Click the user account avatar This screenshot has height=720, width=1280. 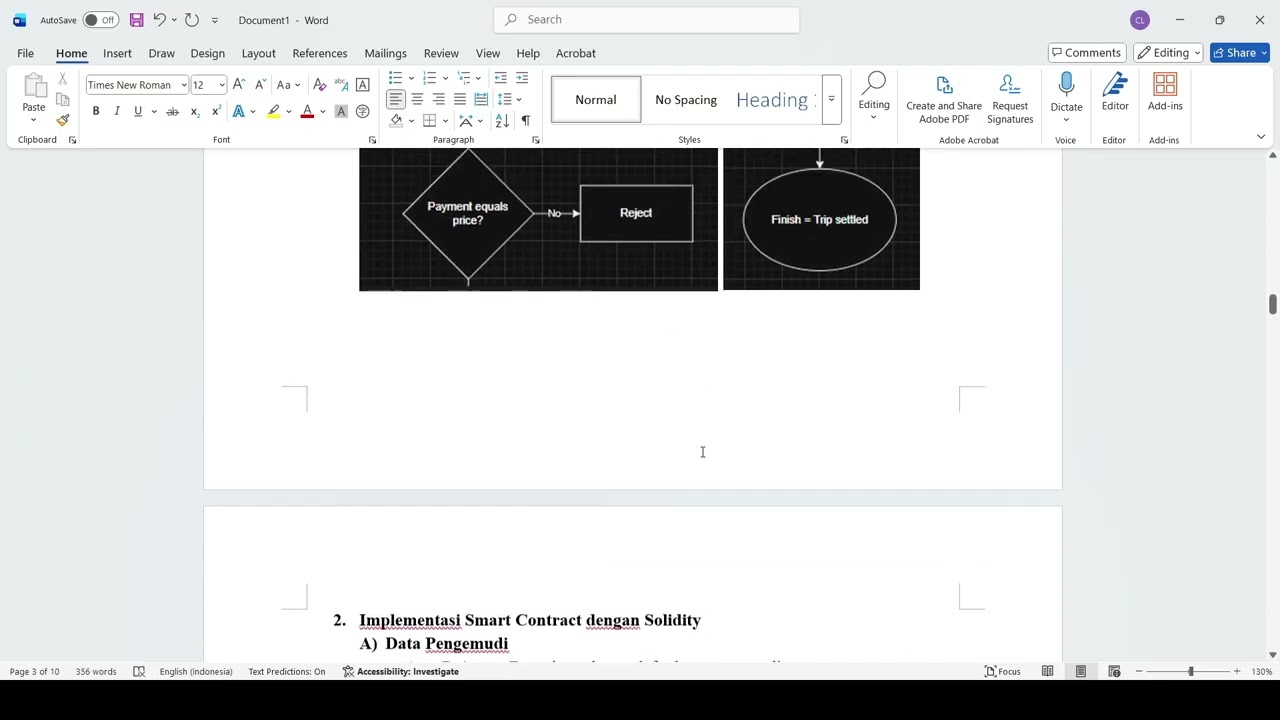[x=1140, y=20]
